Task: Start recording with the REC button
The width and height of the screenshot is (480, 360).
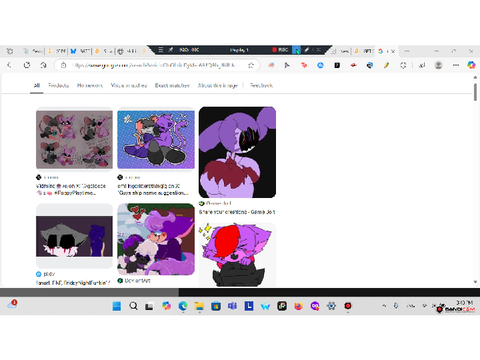Action: [x=280, y=50]
